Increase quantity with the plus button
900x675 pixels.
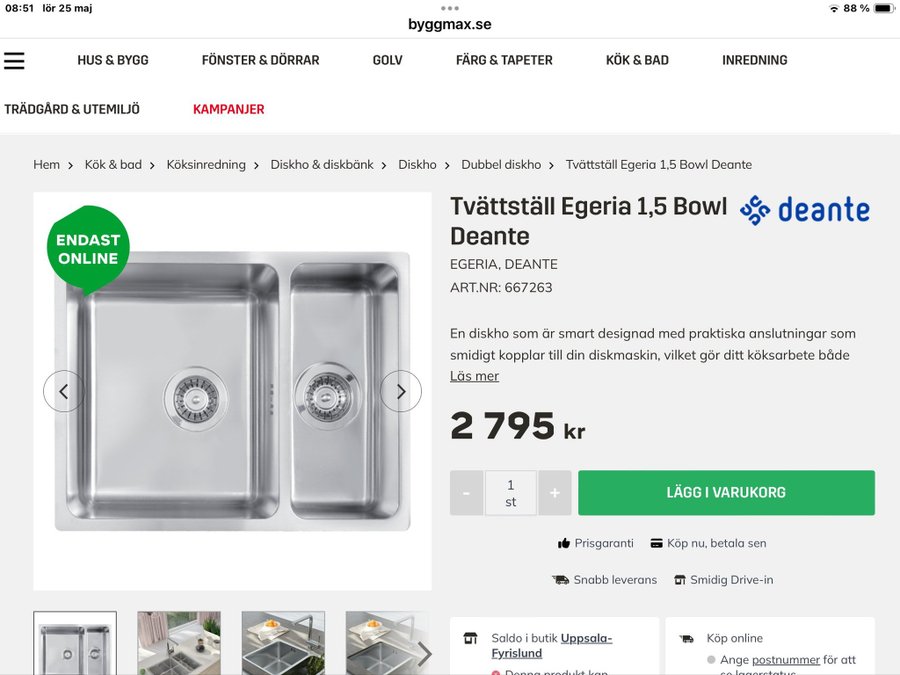tap(554, 492)
